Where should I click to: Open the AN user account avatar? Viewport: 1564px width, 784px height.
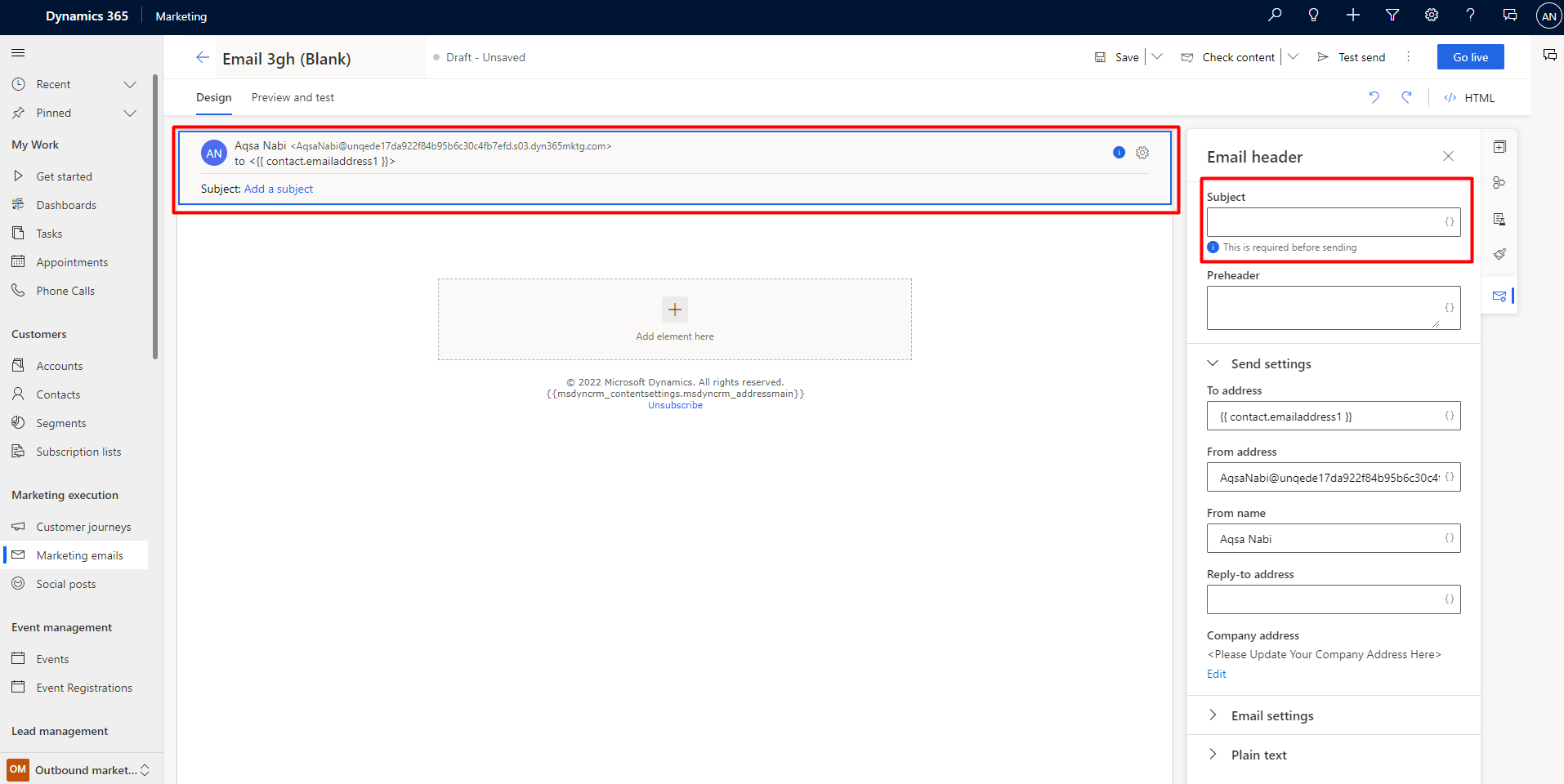(x=1548, y=16)
